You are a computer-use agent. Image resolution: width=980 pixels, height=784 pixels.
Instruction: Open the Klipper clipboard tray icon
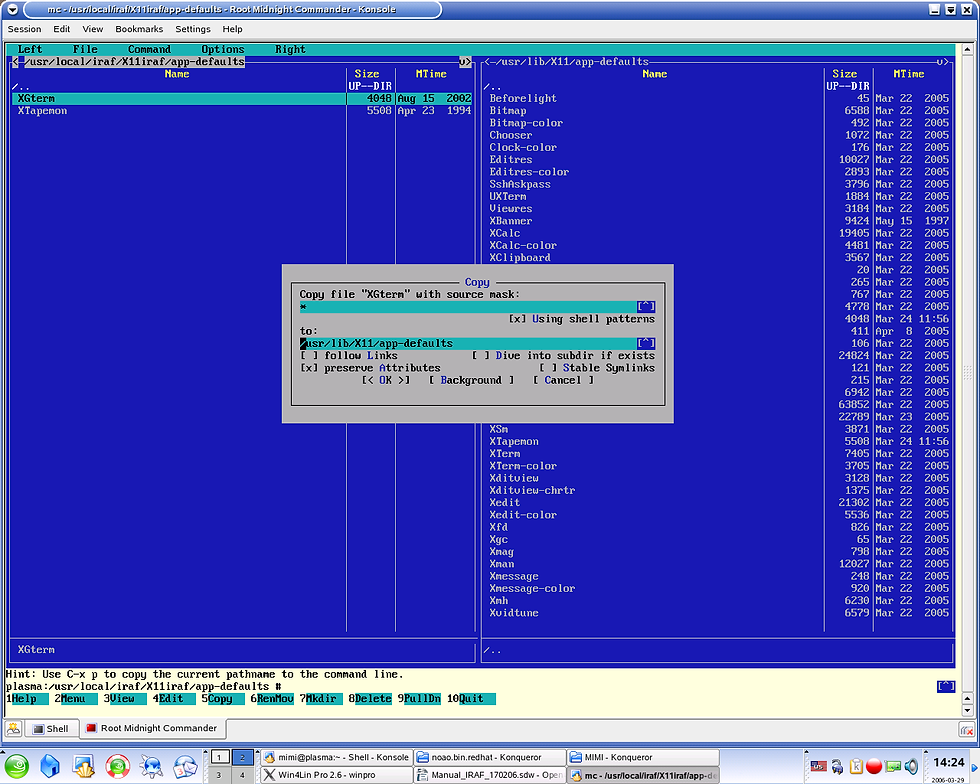point(856,766)
